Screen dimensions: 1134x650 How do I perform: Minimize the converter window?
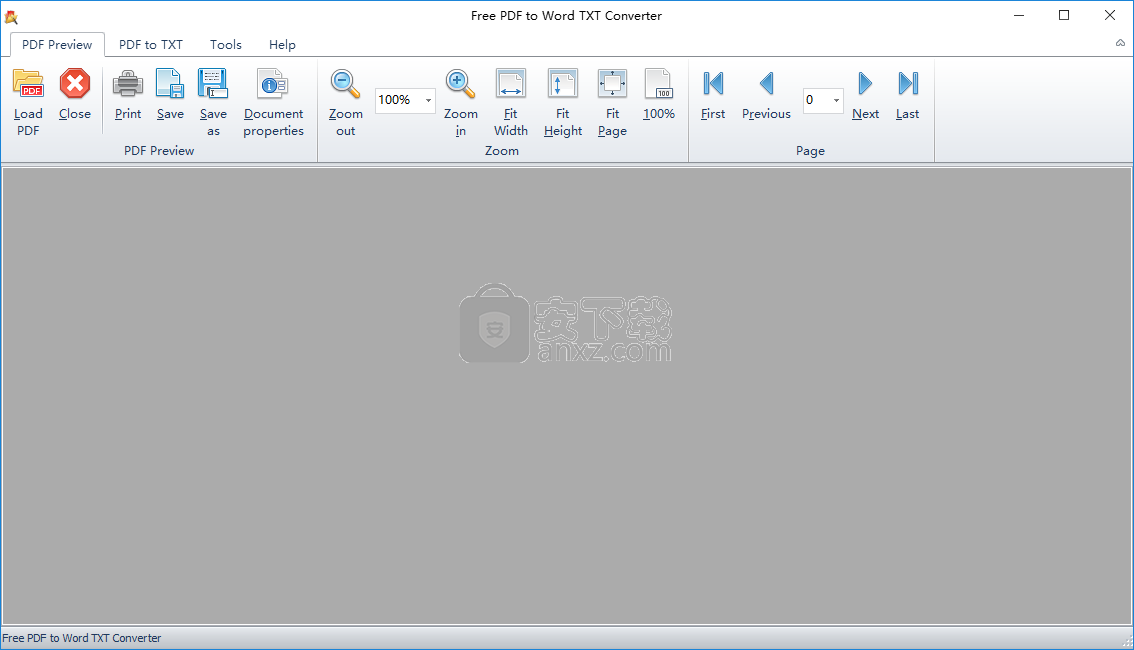coord(1019,15)
